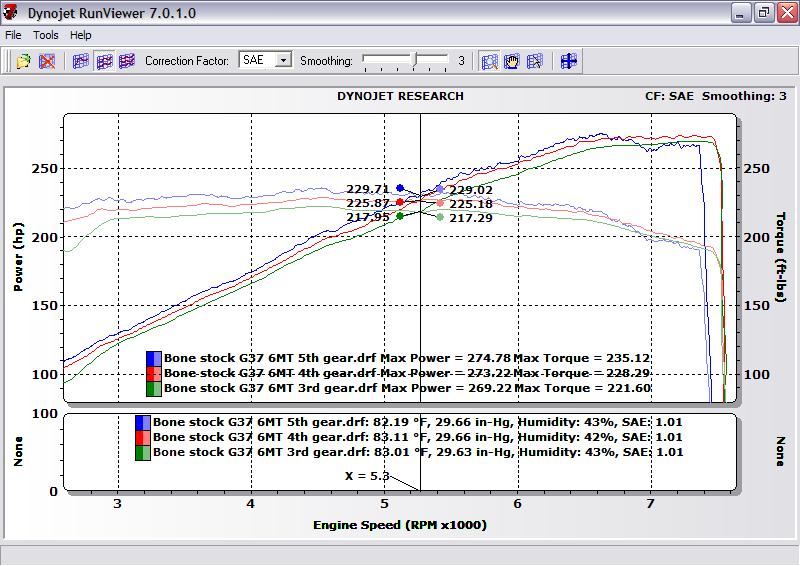800x566 pixels.
Task: Click the Torque (ft-lbs) axis label
Action: [780, 257]
